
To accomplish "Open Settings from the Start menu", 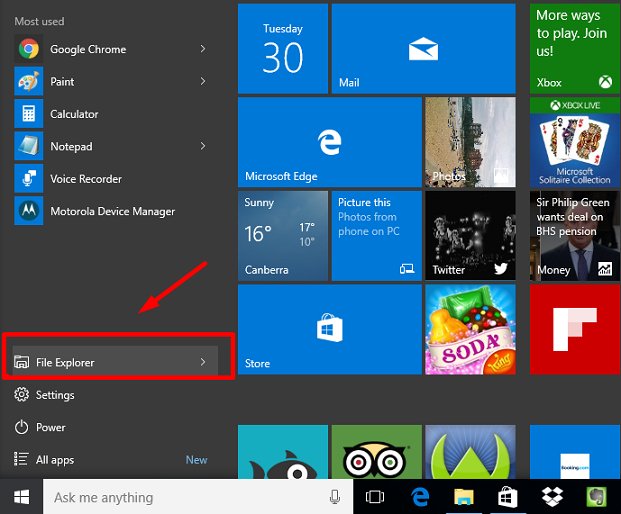I will [55, 395].
